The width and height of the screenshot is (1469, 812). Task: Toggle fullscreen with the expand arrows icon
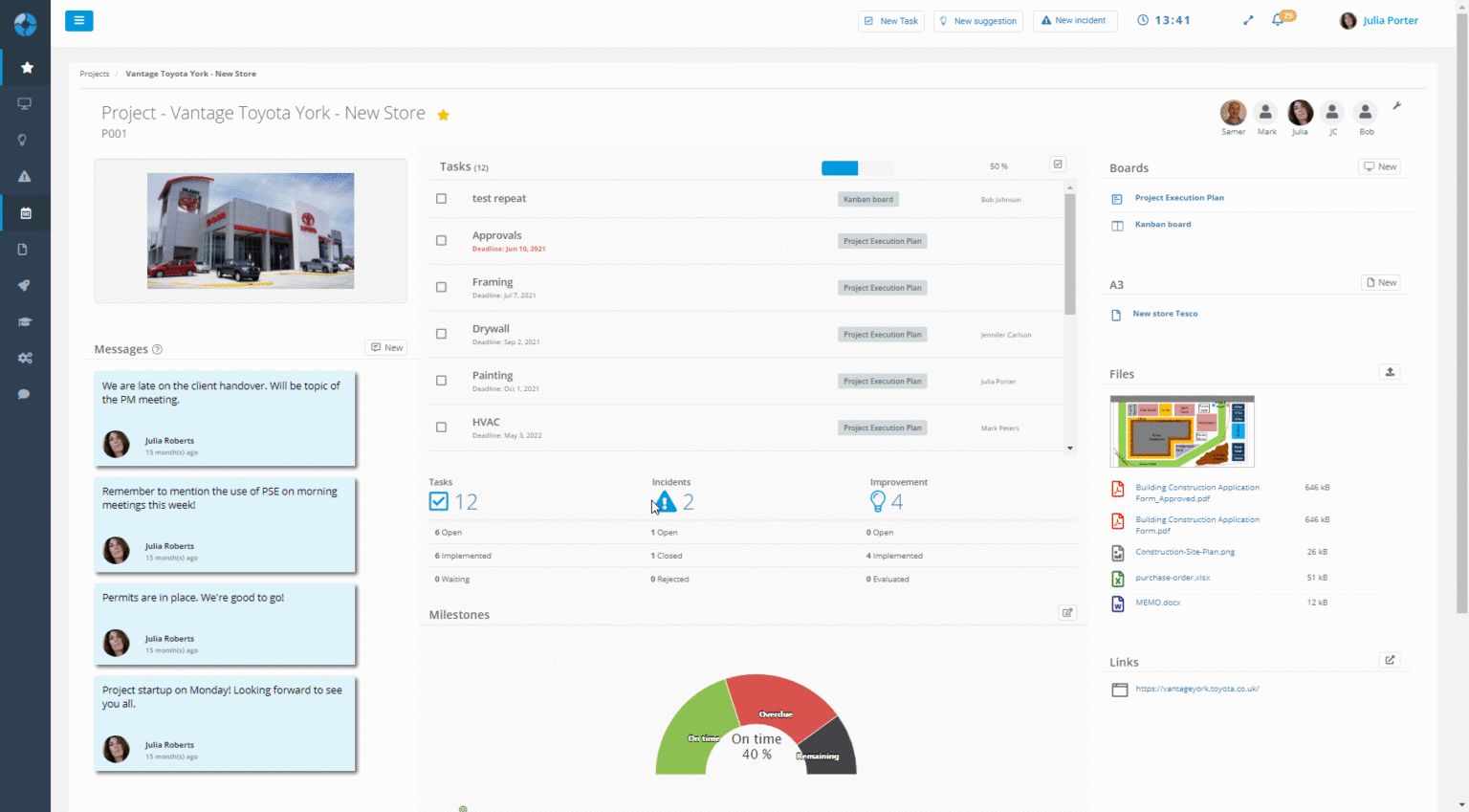[1248, 20]
